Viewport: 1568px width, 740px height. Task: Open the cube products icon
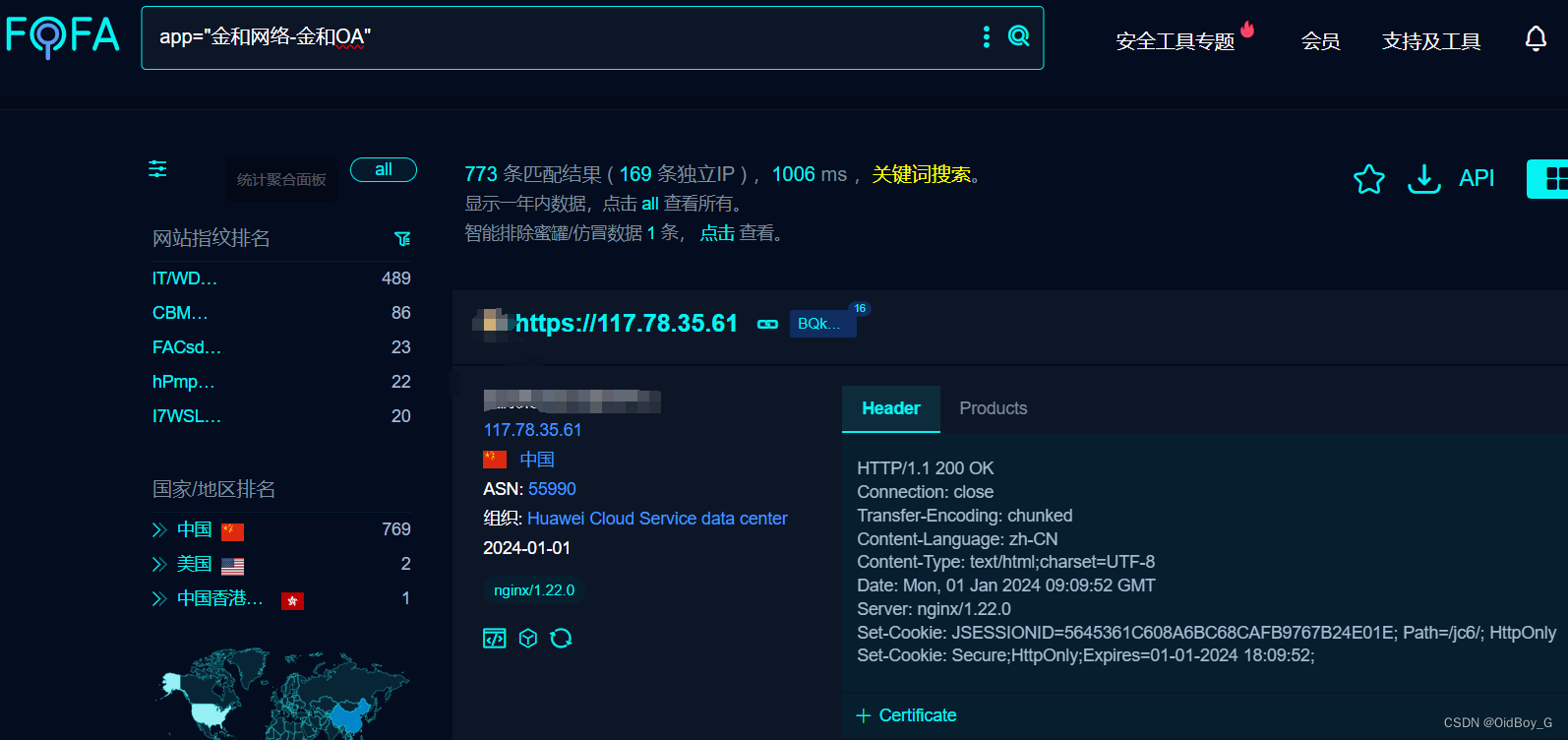[528, 639]
